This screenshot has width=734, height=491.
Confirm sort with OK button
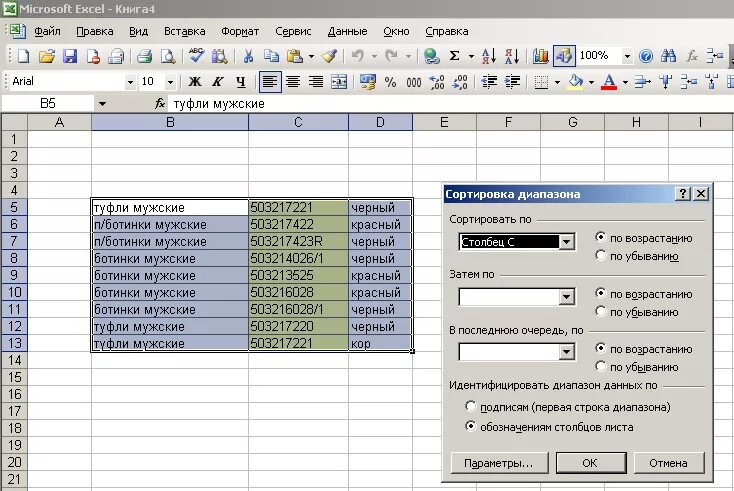[x=590, y=463]
